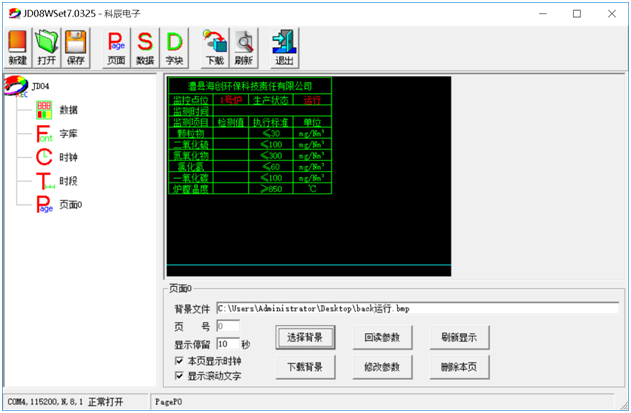Toggle the 显示滚动文字 checkbox
The width and height of the screenshot is (631, 413).
pyautogui.click(x=180, y=375)
